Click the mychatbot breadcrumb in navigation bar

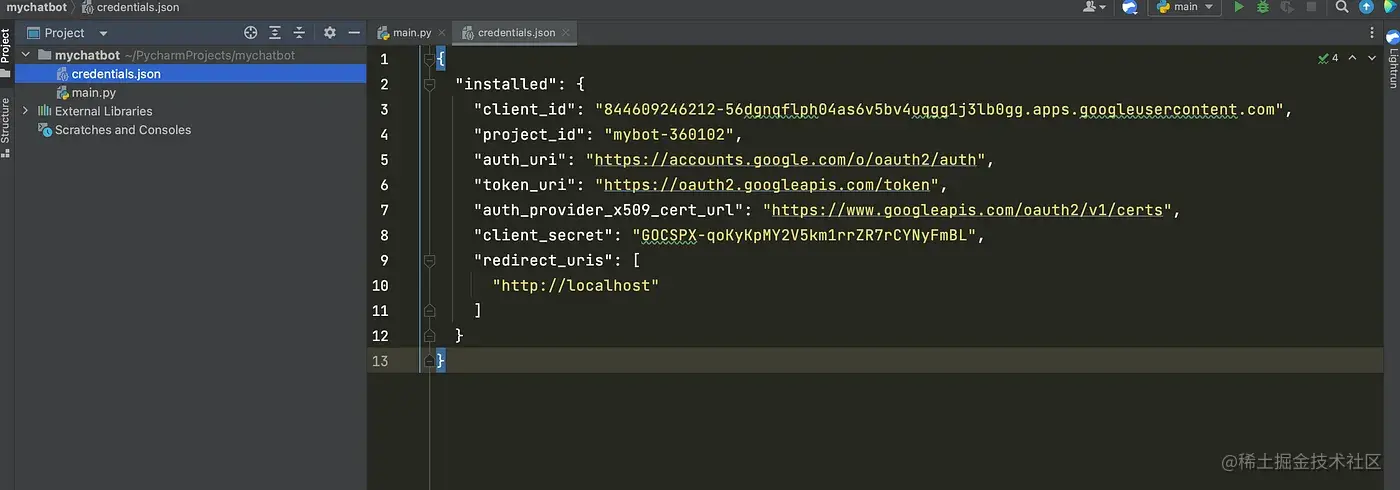(35, 7)
